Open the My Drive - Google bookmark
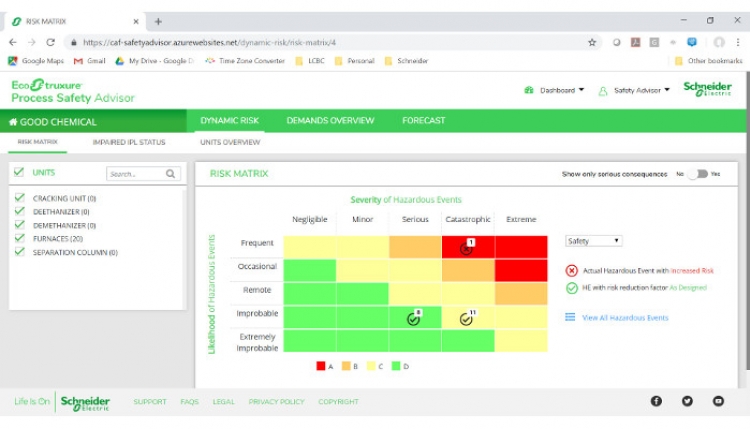Viewport: 750px width, 429px height. 154,61
